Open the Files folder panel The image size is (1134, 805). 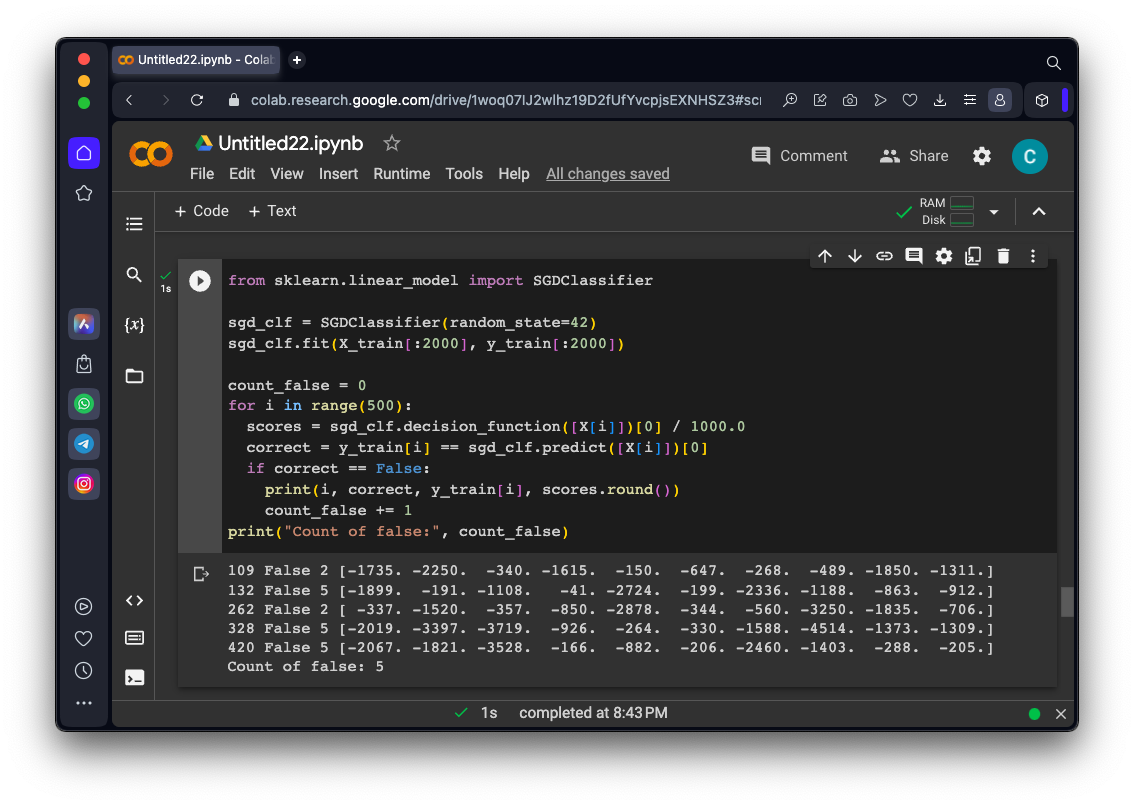point(134,376)
